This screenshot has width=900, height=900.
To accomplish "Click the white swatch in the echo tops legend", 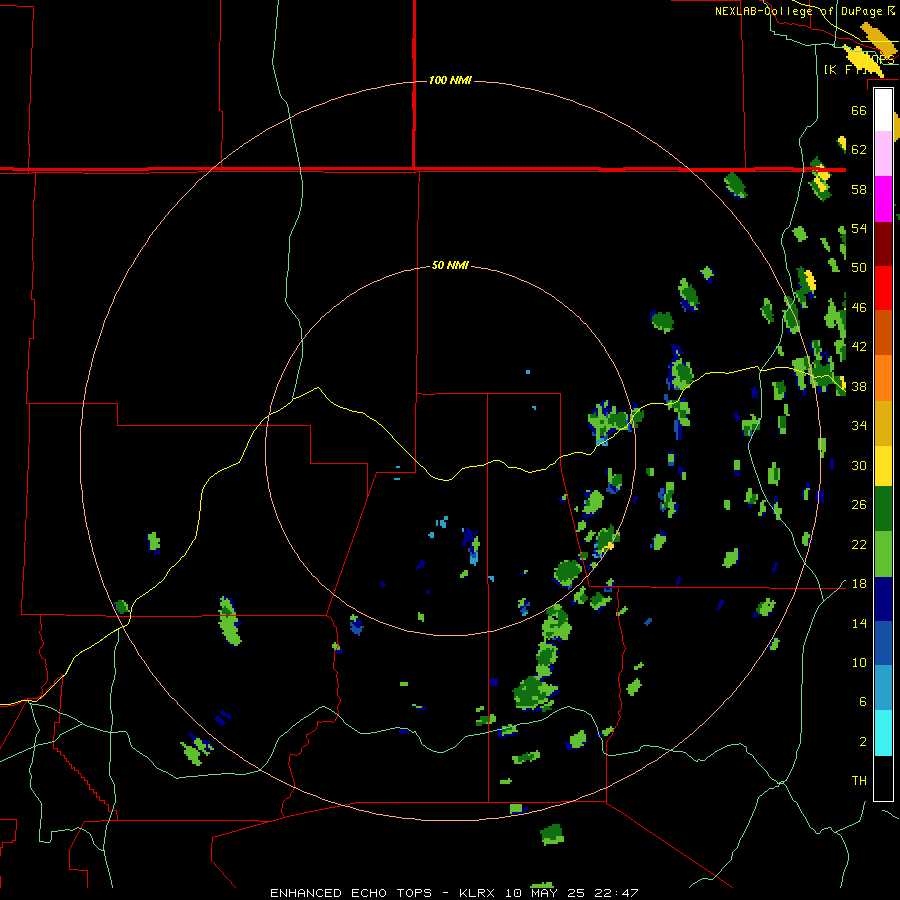I will pos(883,110).
